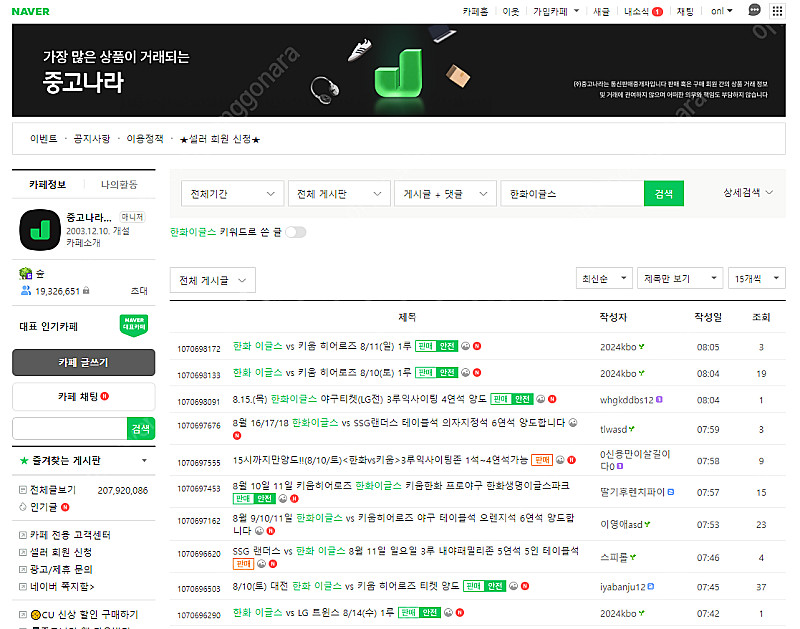Click the 카페 글쓰기 button
This screenshot has height=629, width=800.
[83, 362]
